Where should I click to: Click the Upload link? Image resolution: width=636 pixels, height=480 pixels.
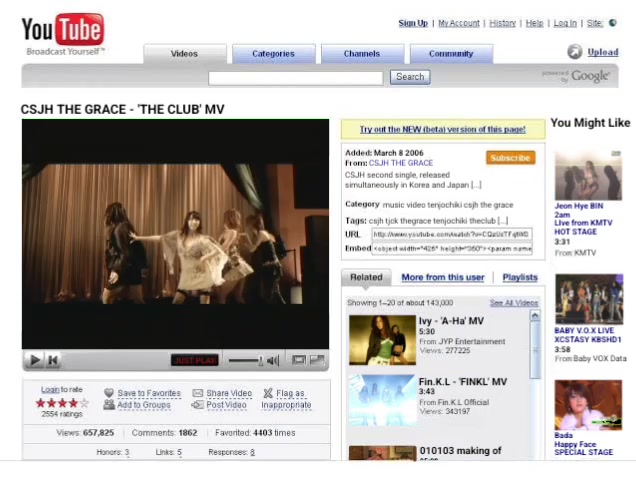pyautogui.click(x=603, y=52)
